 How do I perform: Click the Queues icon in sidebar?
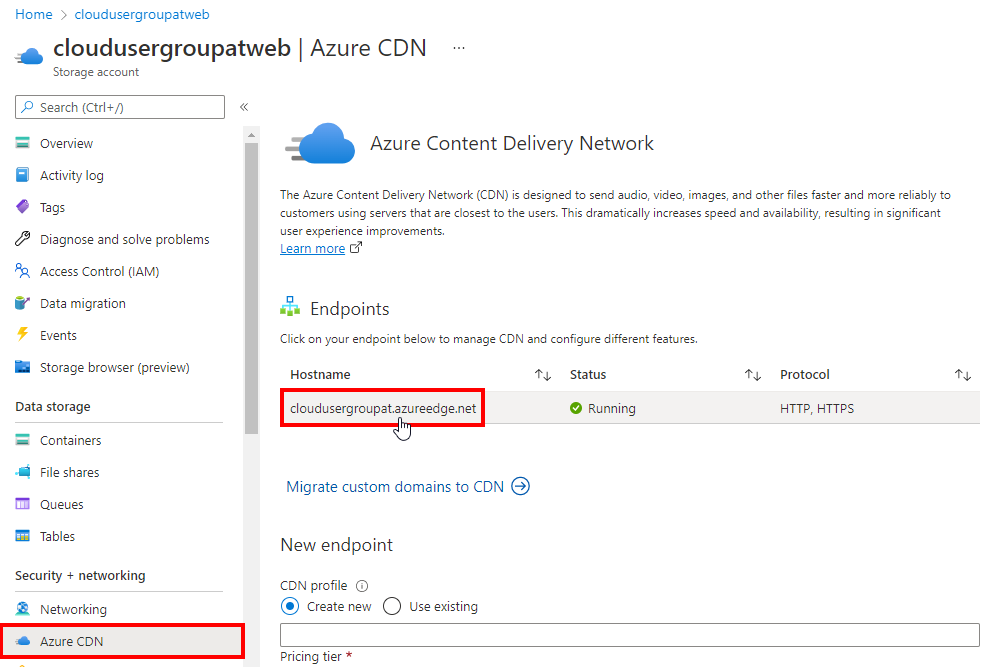(x=23, y=504)
